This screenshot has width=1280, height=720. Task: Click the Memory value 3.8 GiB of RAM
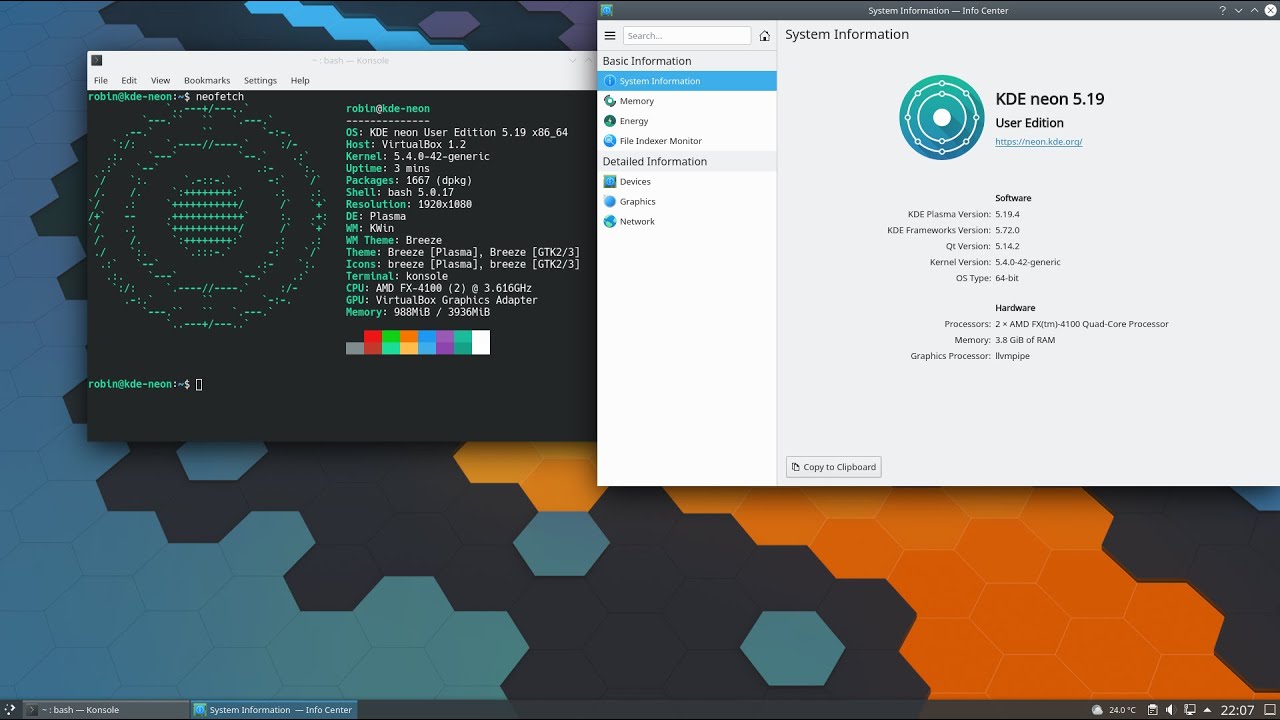[1025, 340]
